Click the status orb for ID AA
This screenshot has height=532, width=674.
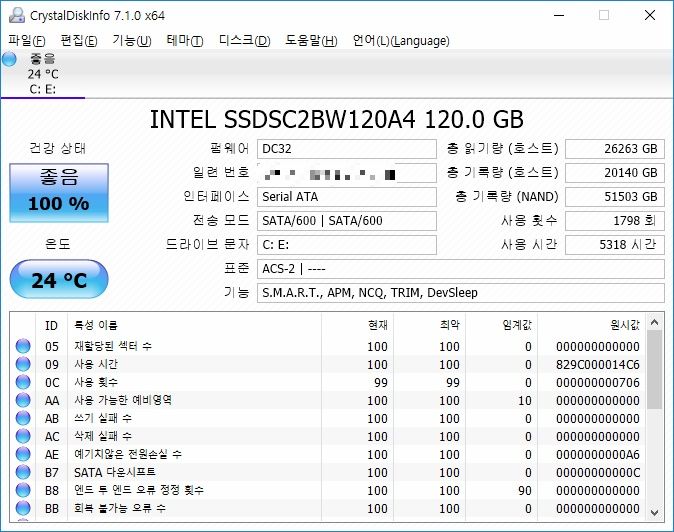pos(23,401)
